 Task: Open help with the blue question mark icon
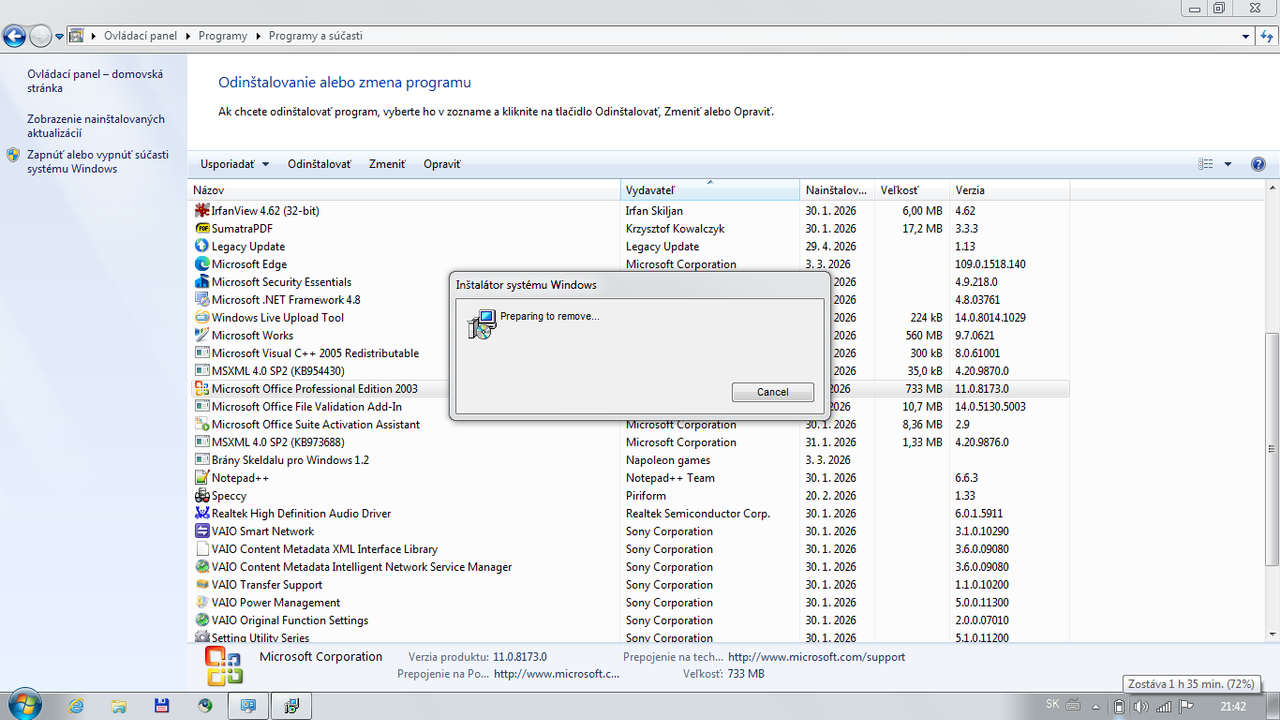coord(1258,164)
